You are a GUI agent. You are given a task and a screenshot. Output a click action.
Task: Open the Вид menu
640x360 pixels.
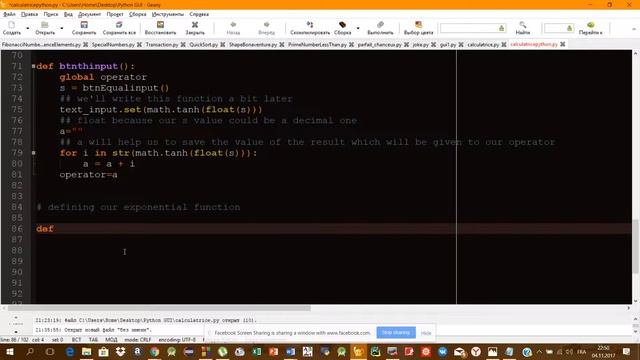point(68,14)
